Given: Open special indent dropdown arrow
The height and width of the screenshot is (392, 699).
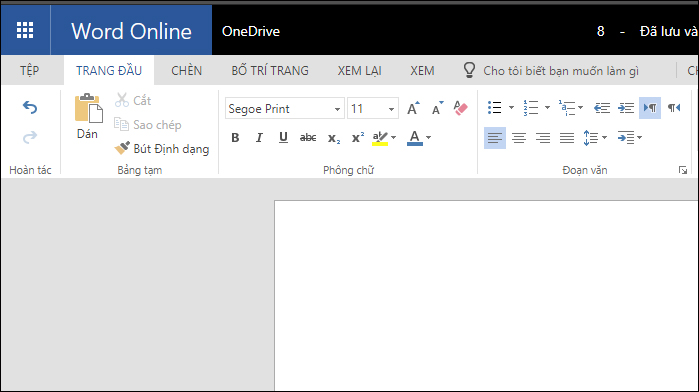Looking at the screenshot, I should (639, 138).
